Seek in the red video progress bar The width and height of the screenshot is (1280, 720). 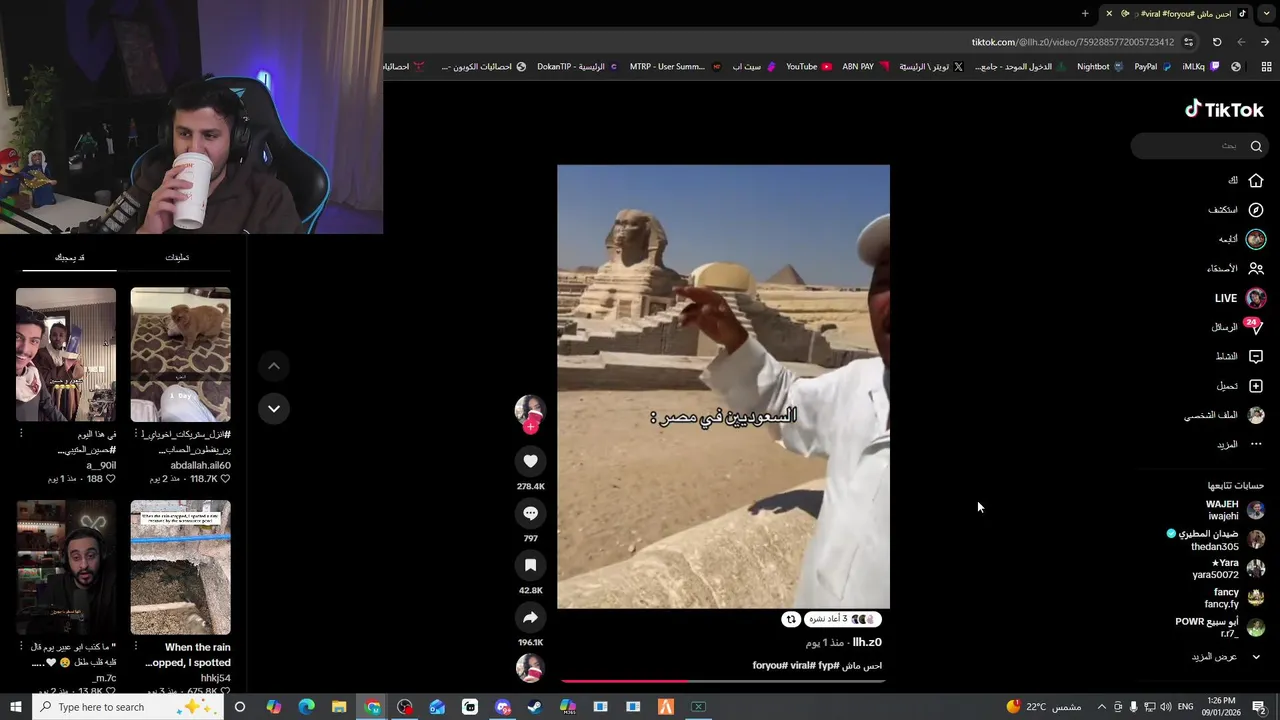[723, 681]
